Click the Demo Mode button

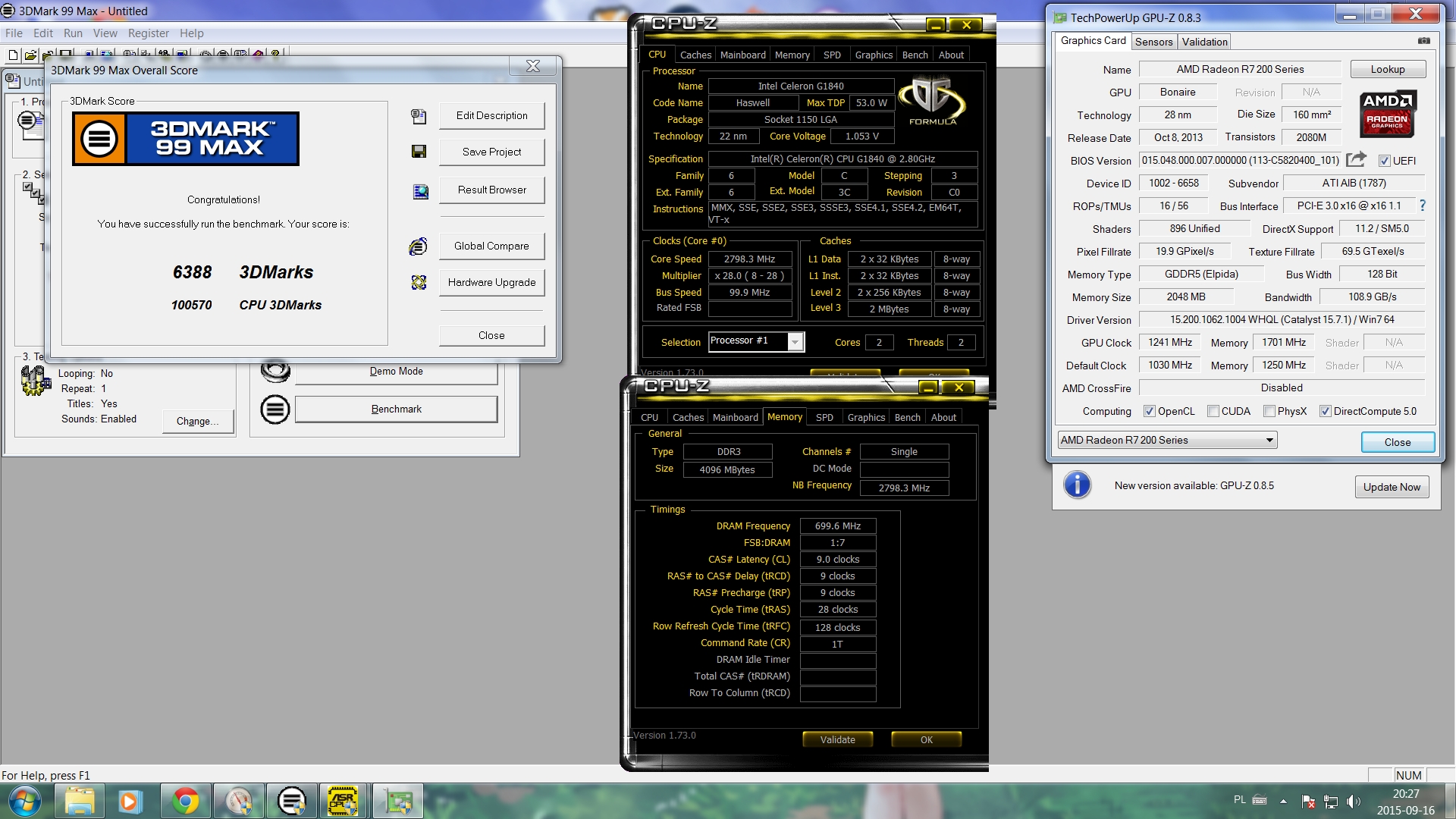(396, 372)
